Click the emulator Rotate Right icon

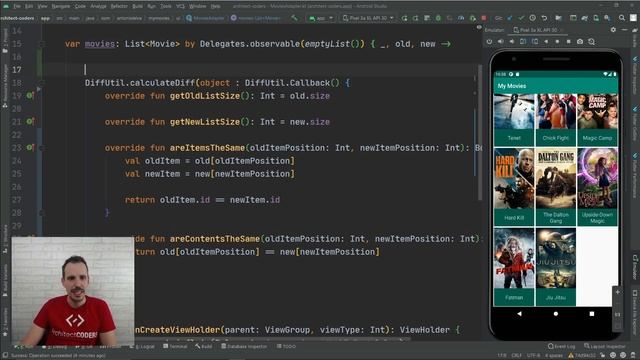coord(534,42)
